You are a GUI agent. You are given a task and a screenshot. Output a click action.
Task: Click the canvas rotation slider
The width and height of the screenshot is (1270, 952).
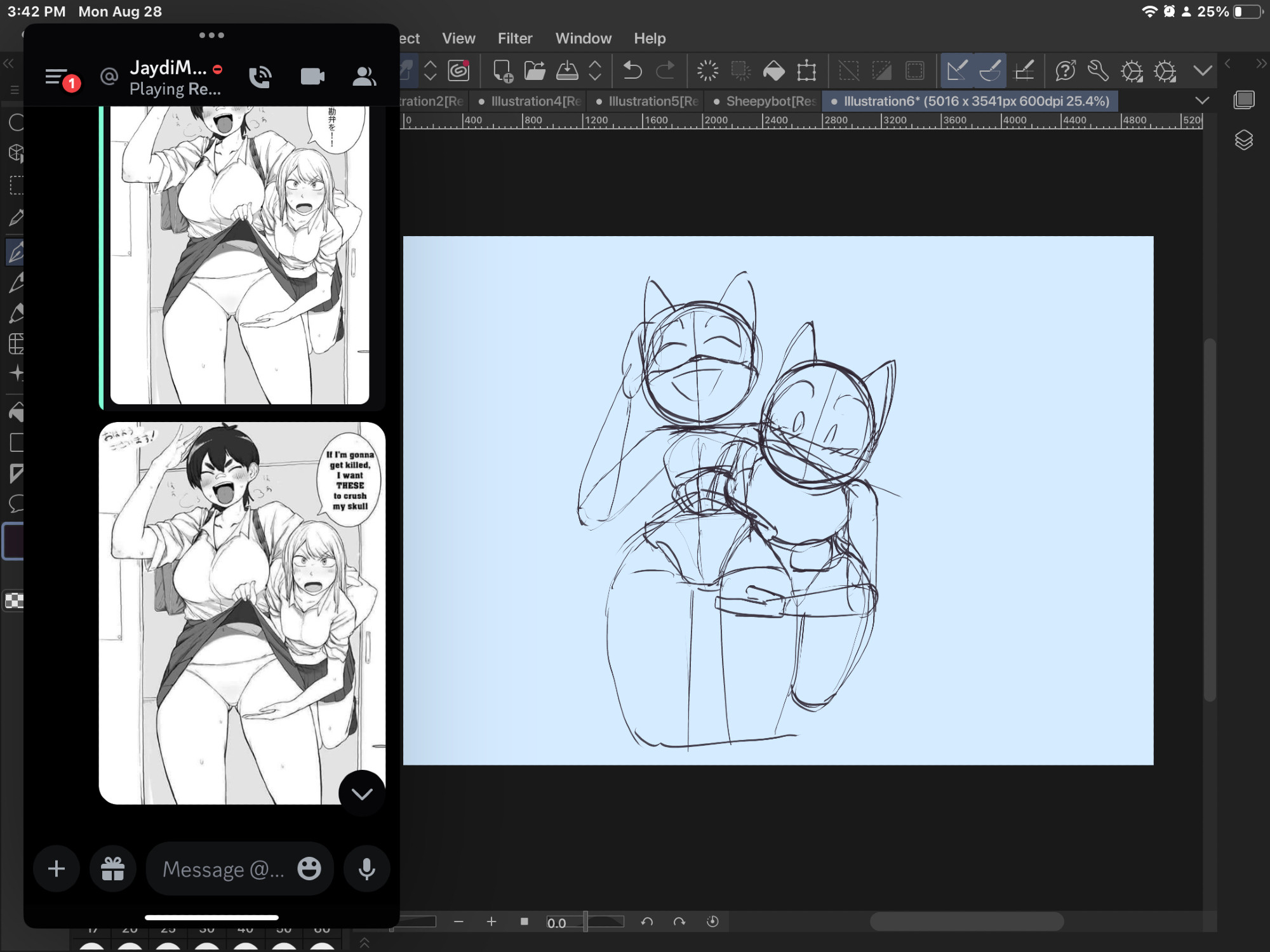tap(585, 922)
